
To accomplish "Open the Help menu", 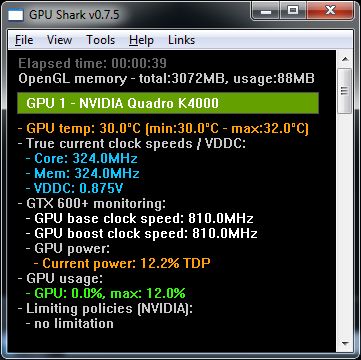I will (141, 40).
